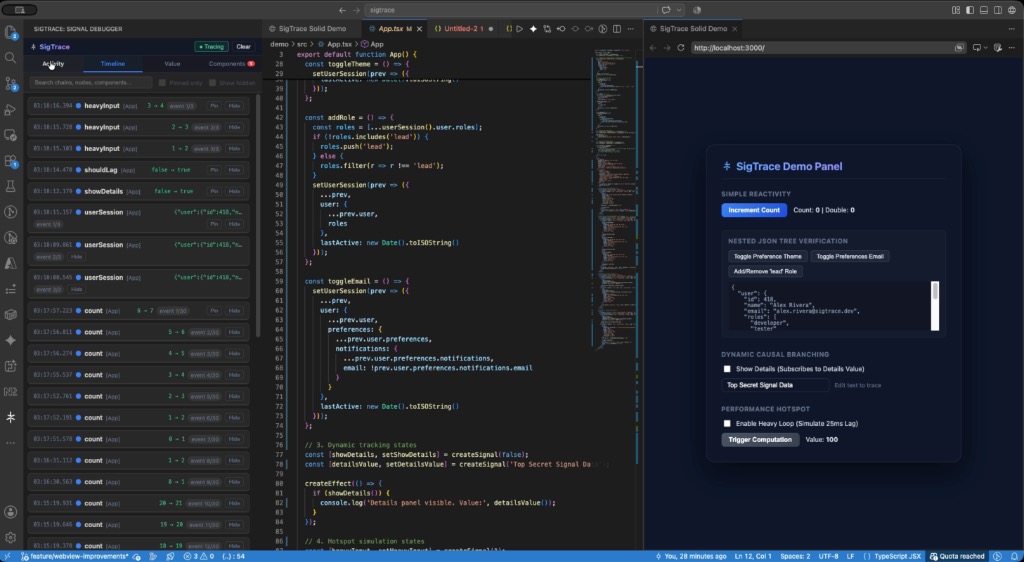Image resolution: width=1024 pixels, height=562 pixels.
Task: Click the Trigger Computation button
Action: [760, 439]
